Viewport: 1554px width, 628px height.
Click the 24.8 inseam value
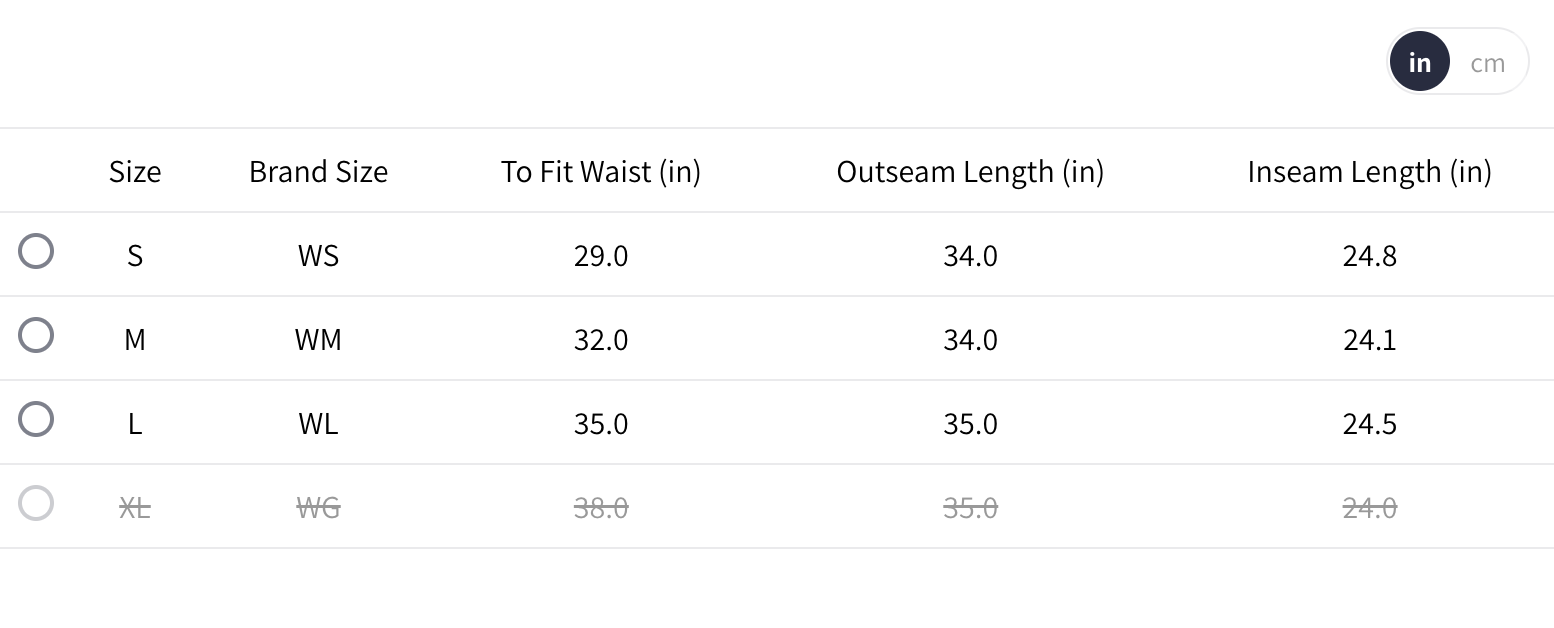point(1369,256)
